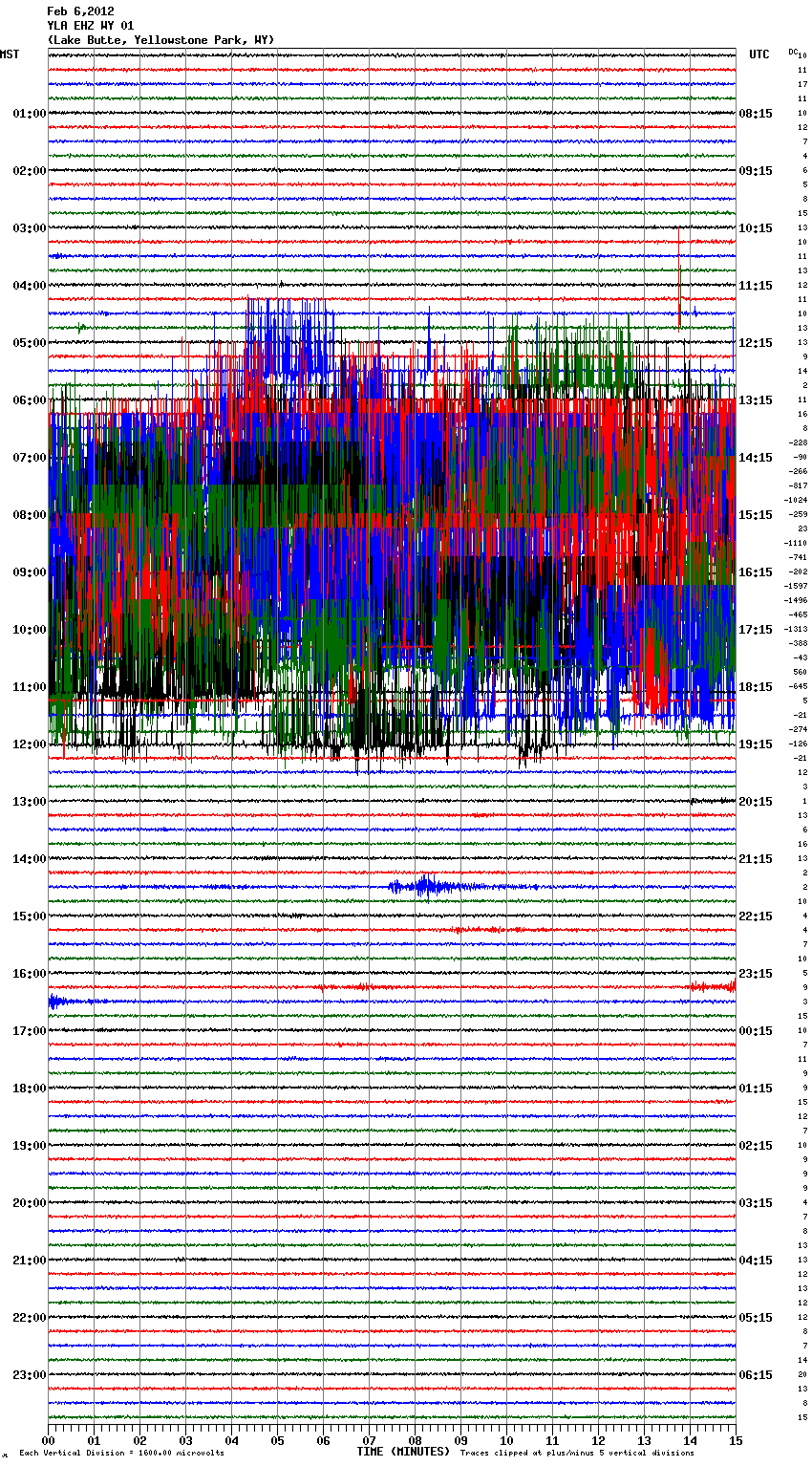The height and width of the screenshot is (1466, 812).
Task: Click the DC offset value -1313
Action: (x=796, y=629)
